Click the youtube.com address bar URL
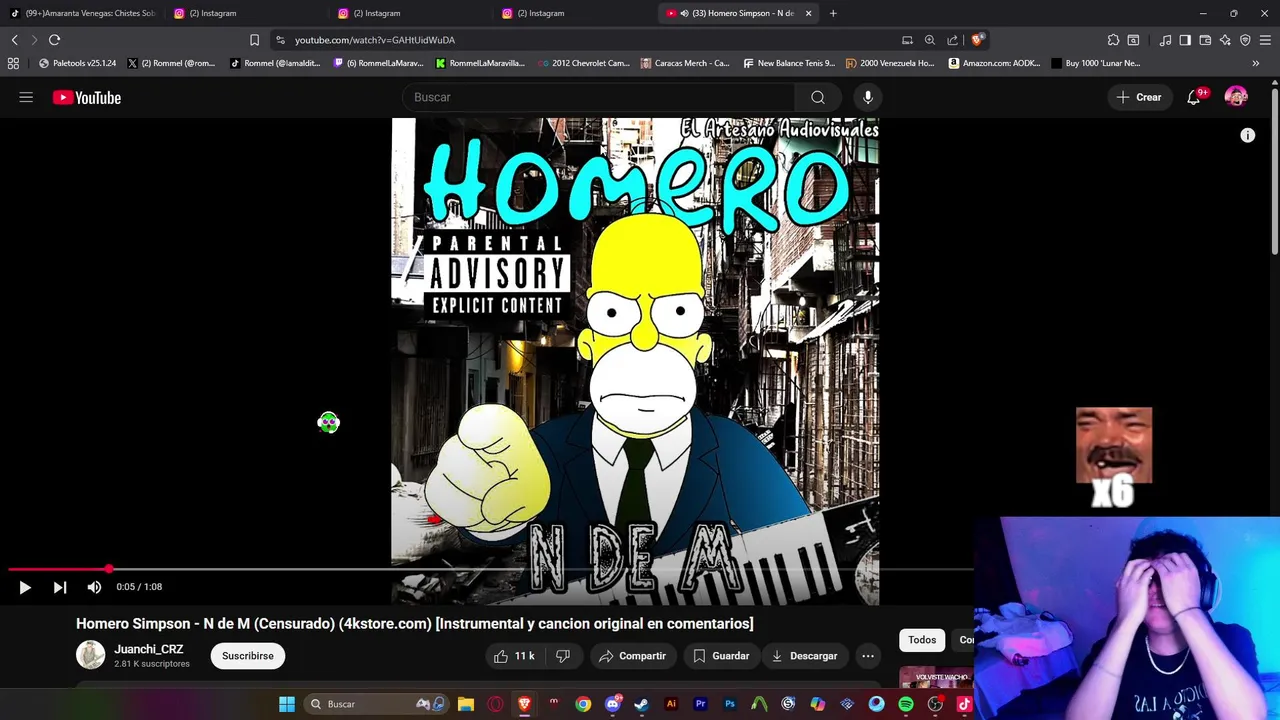1280x720 pixels. (375, 40)
